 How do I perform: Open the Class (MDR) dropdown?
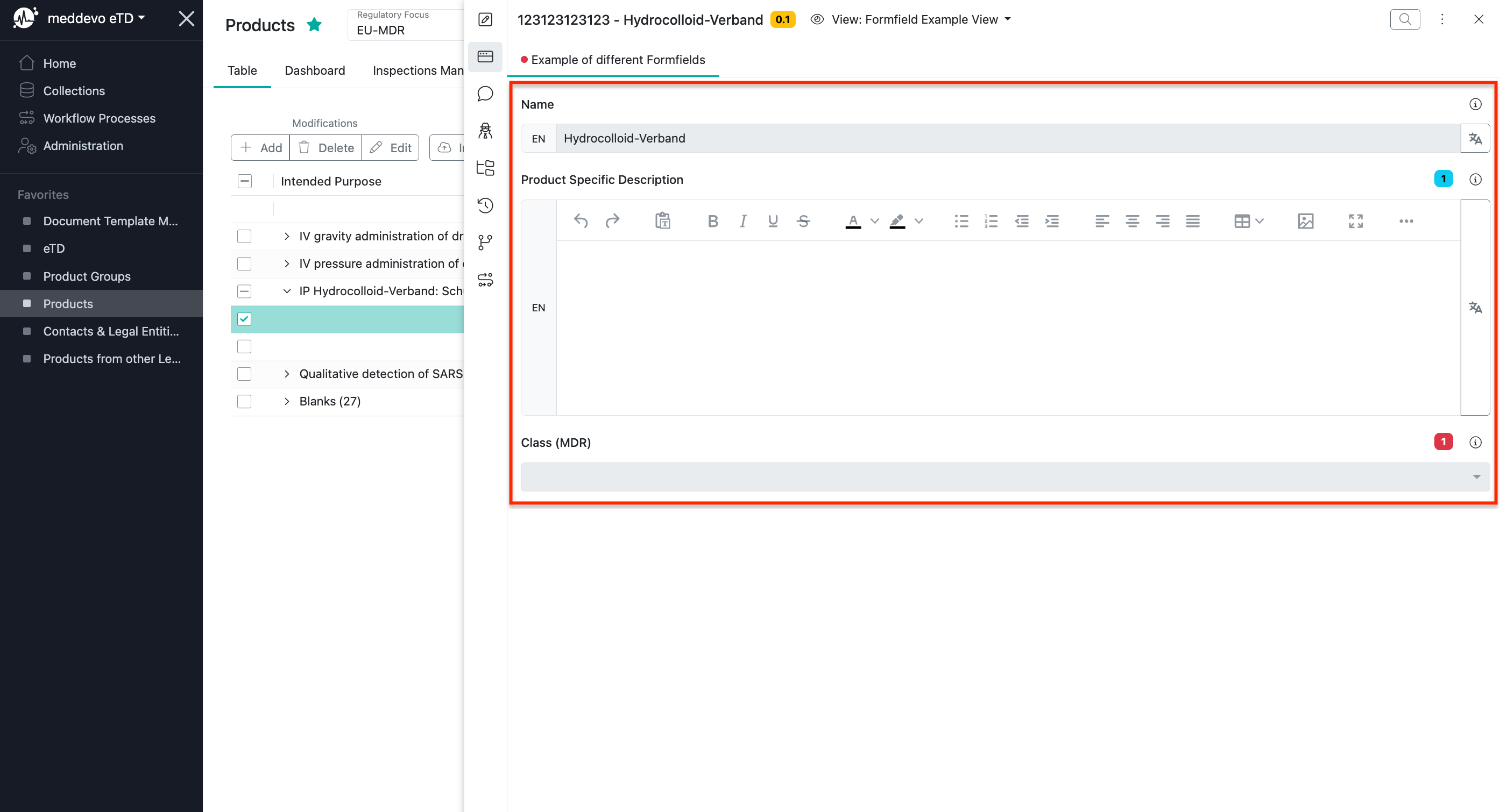point(1005,477)
